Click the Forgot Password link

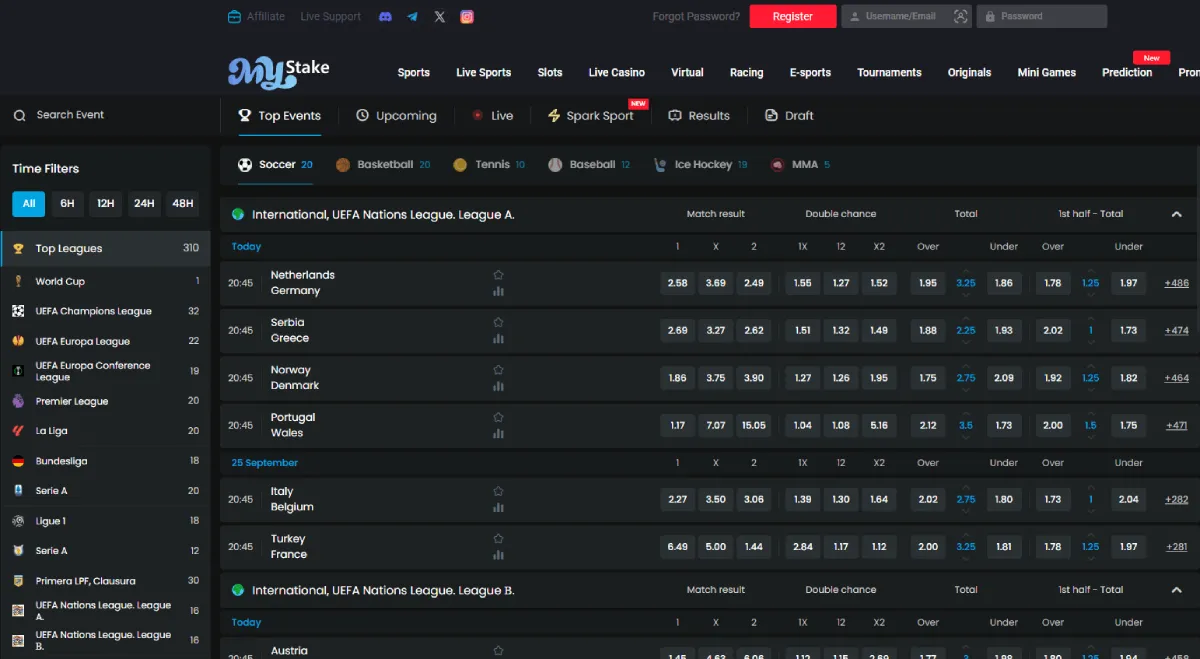pos(696,16)
